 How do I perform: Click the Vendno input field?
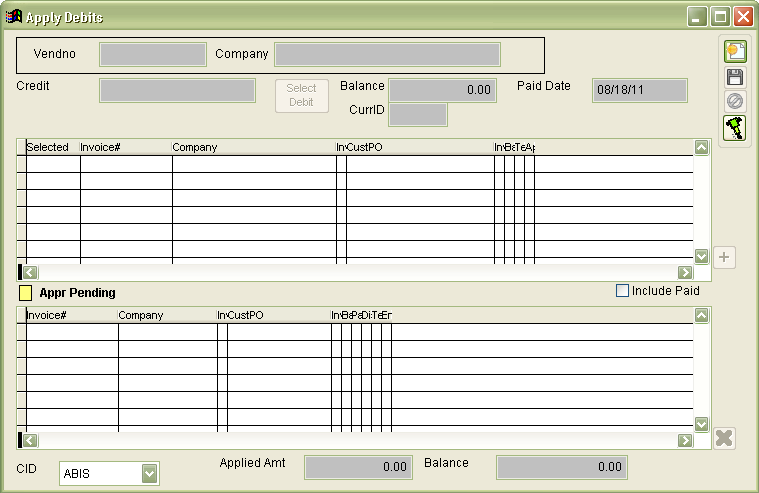coord(152,54)
